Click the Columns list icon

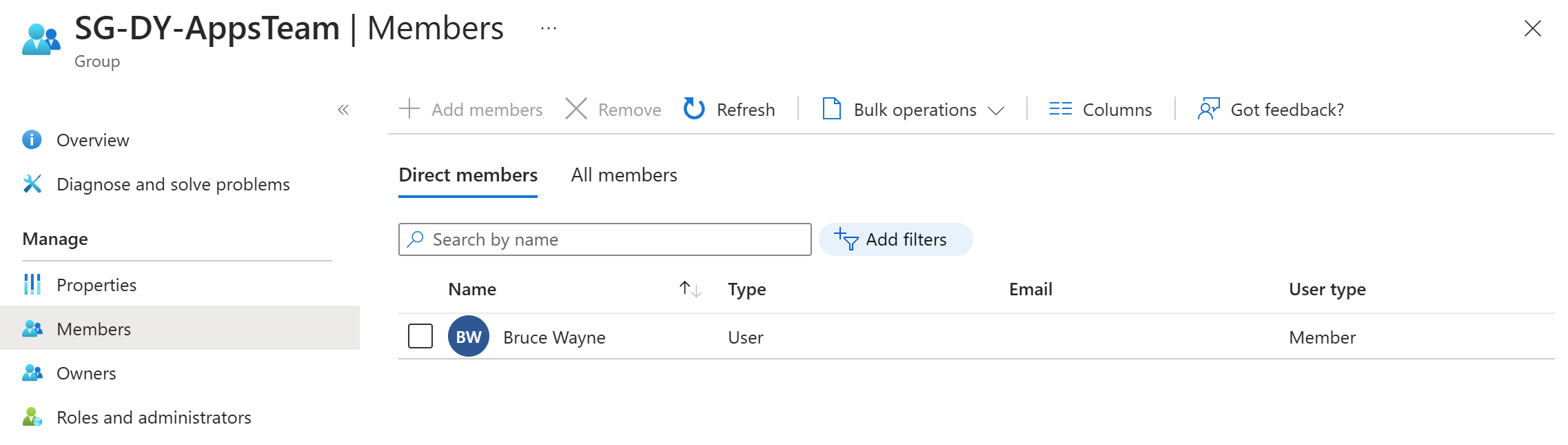point(1060,109)
